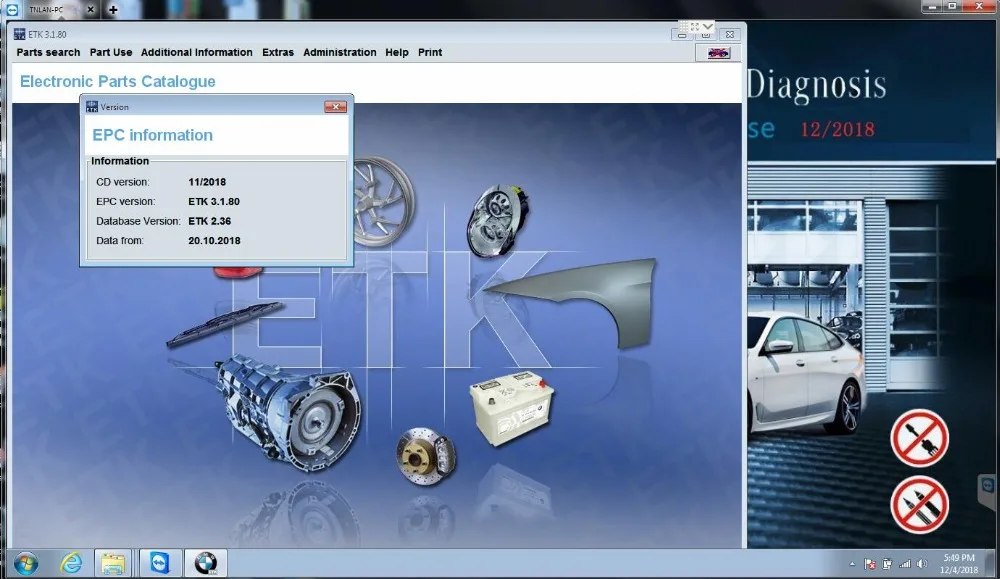Open the Windows Start menu
This screenshot has height=579, width=1000.
(26, 564)
